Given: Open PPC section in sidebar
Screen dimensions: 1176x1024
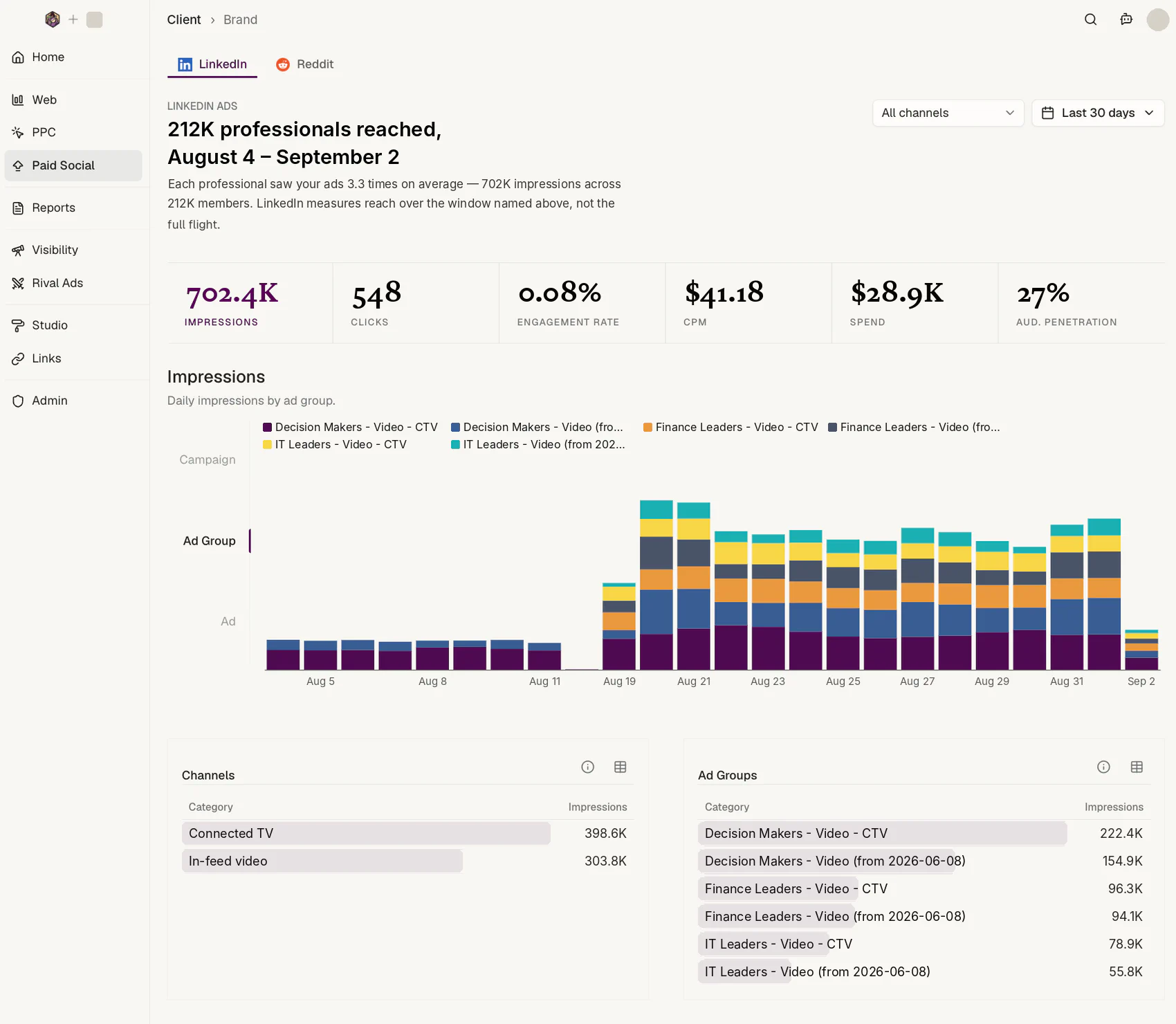Looking at the screenshot, I should coord(73,132).
